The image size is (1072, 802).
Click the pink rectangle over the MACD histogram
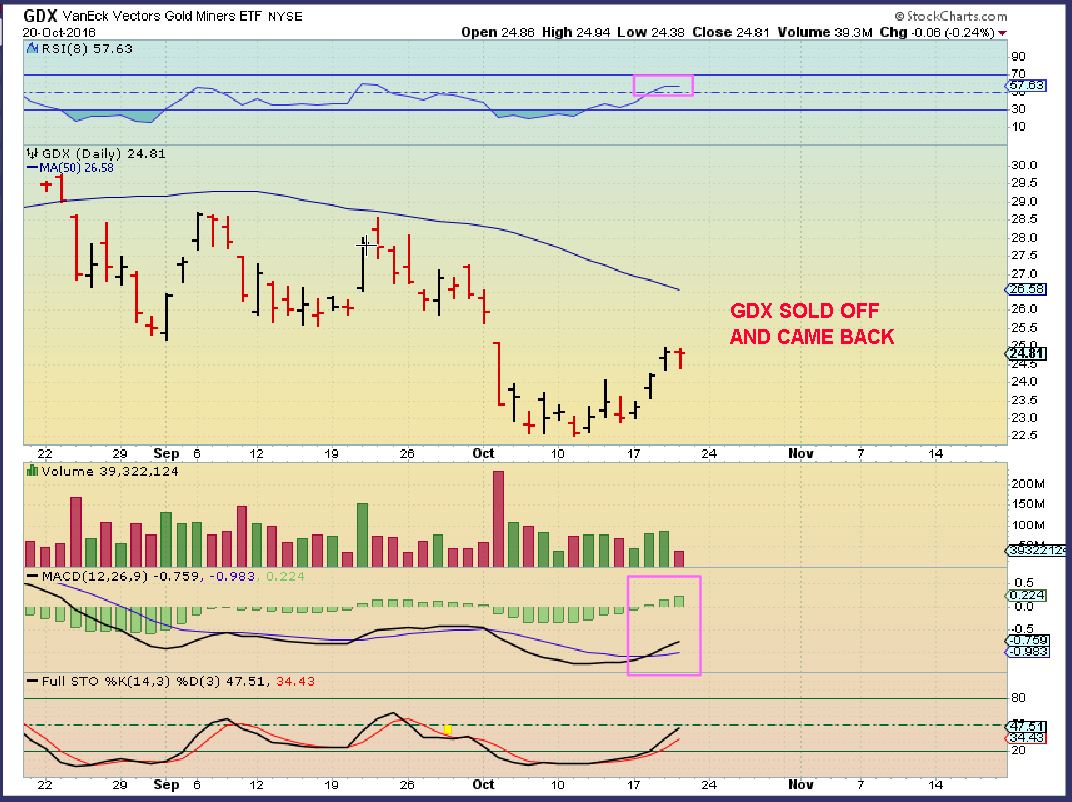point(664,625)
